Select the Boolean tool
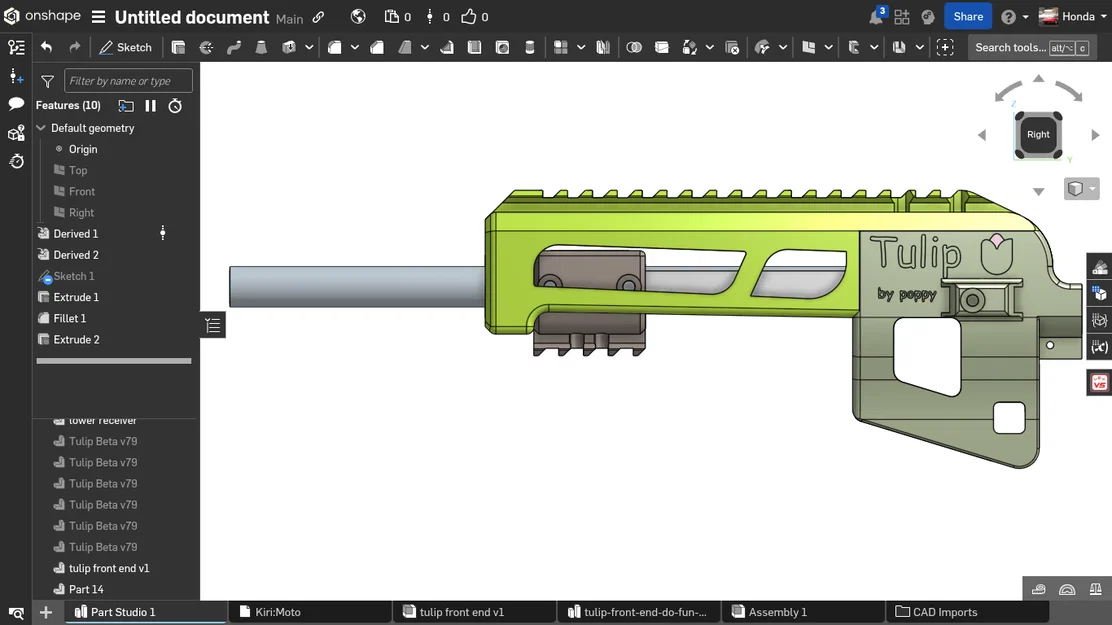Image resolution: width=1112 pixels, height=625 pixels. [634, 48]
